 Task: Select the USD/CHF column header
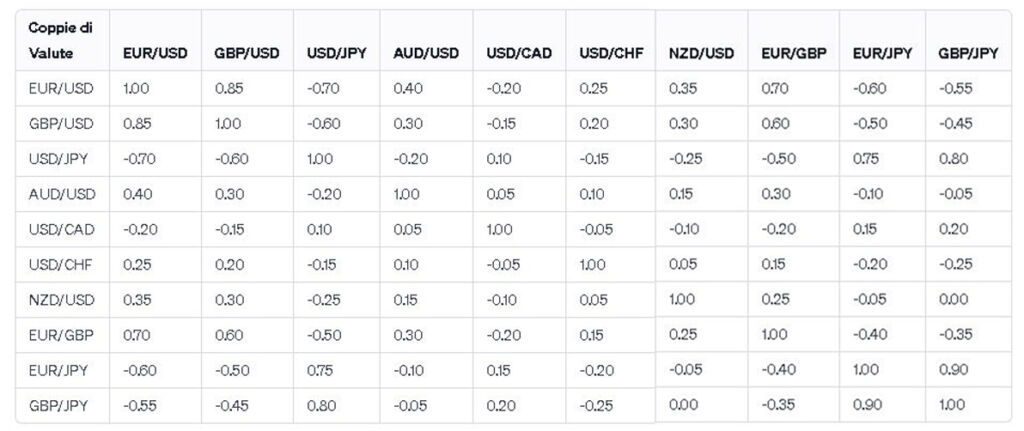point(611,54)
